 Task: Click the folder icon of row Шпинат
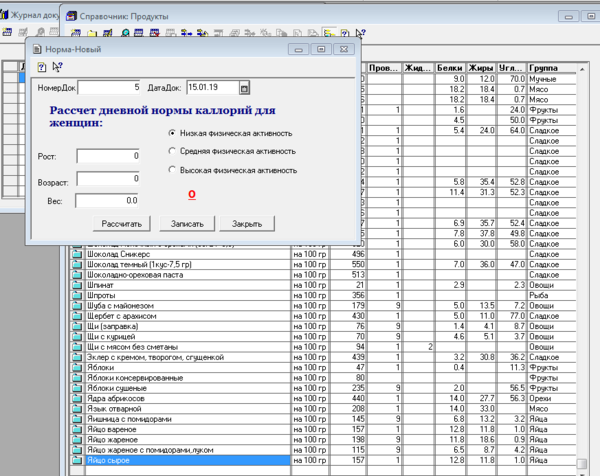(x=77, y=285)
